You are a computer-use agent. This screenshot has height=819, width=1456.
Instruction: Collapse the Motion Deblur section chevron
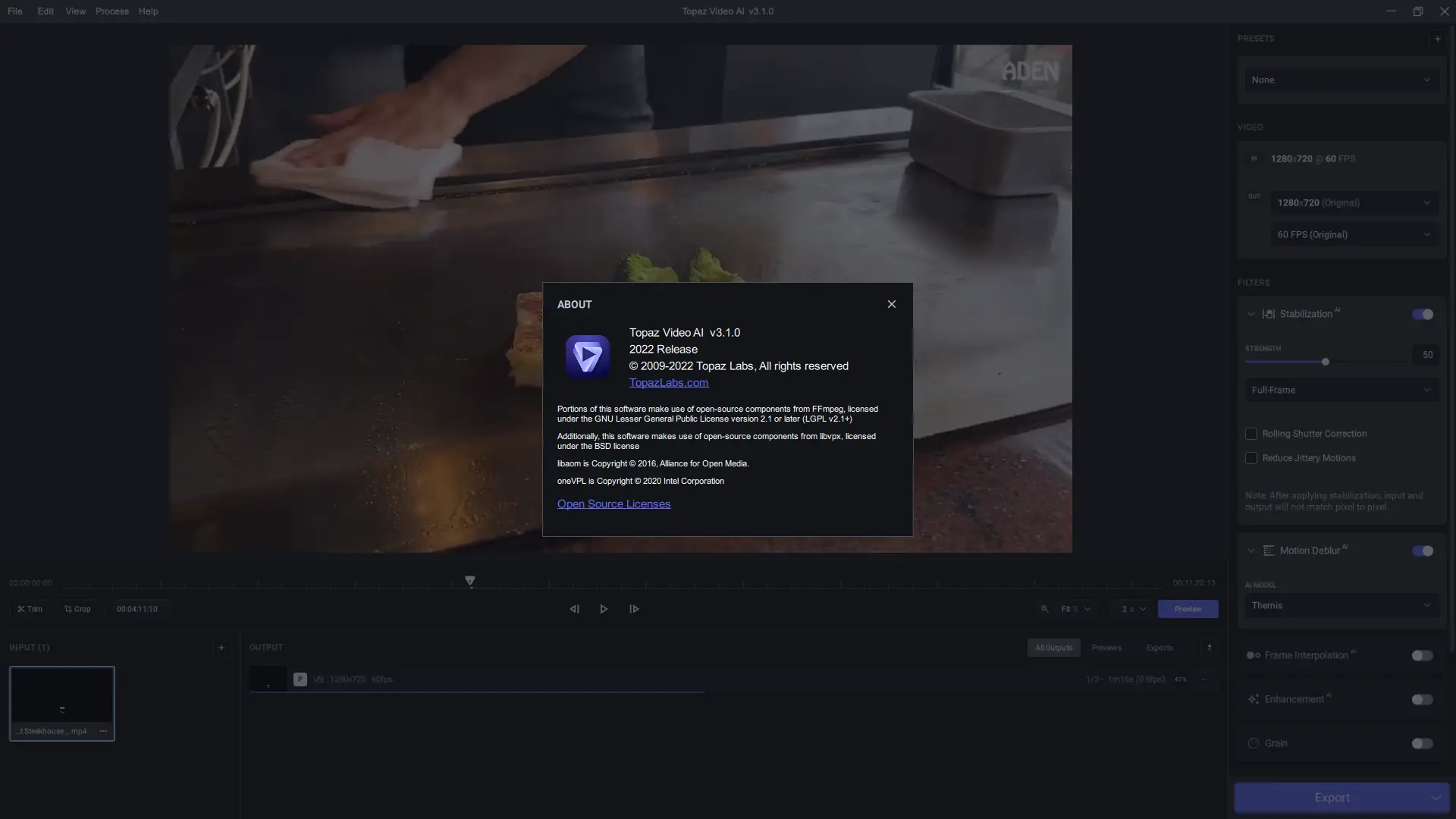pos(1250,551)
